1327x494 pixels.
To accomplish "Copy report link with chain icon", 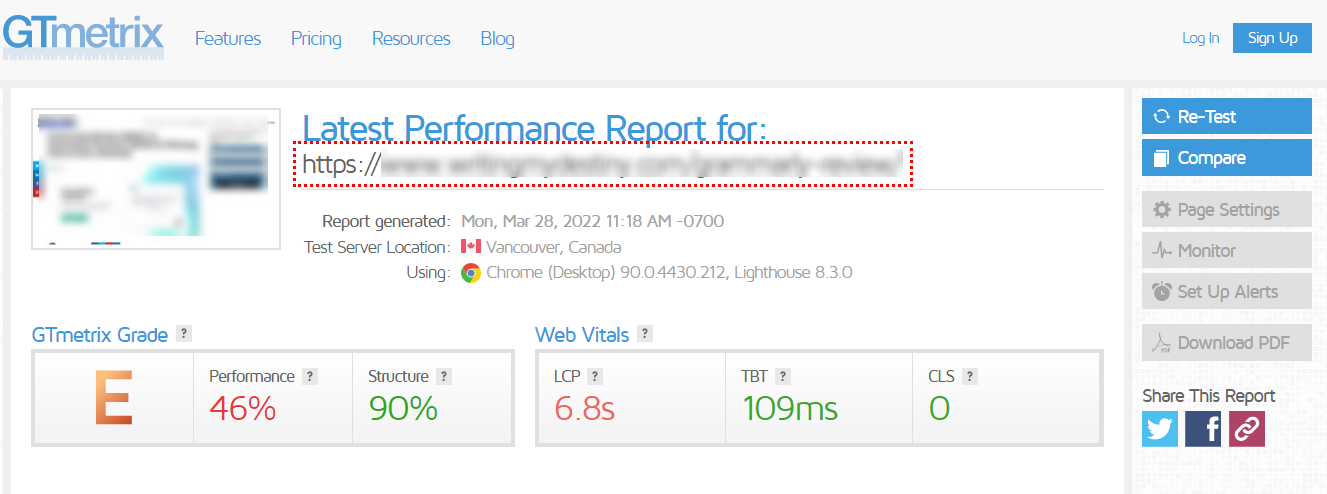I will point(1247,429).
